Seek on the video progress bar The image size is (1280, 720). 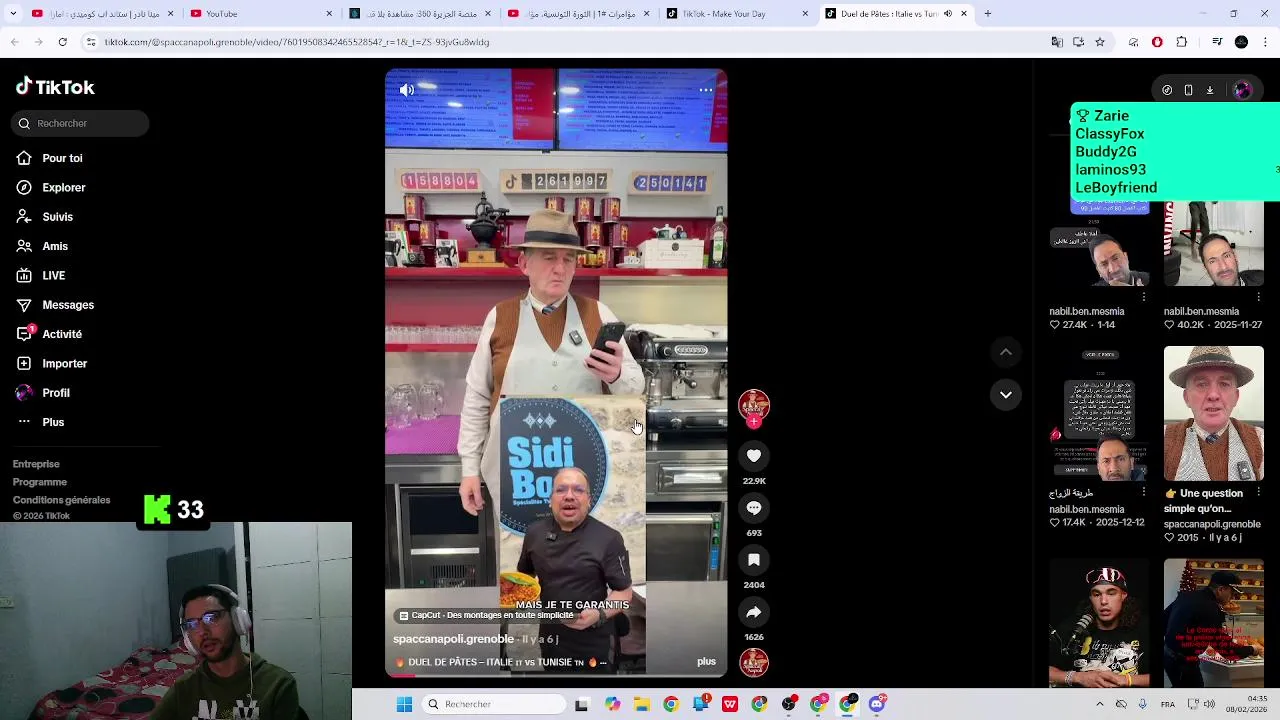tap(556, 675)
